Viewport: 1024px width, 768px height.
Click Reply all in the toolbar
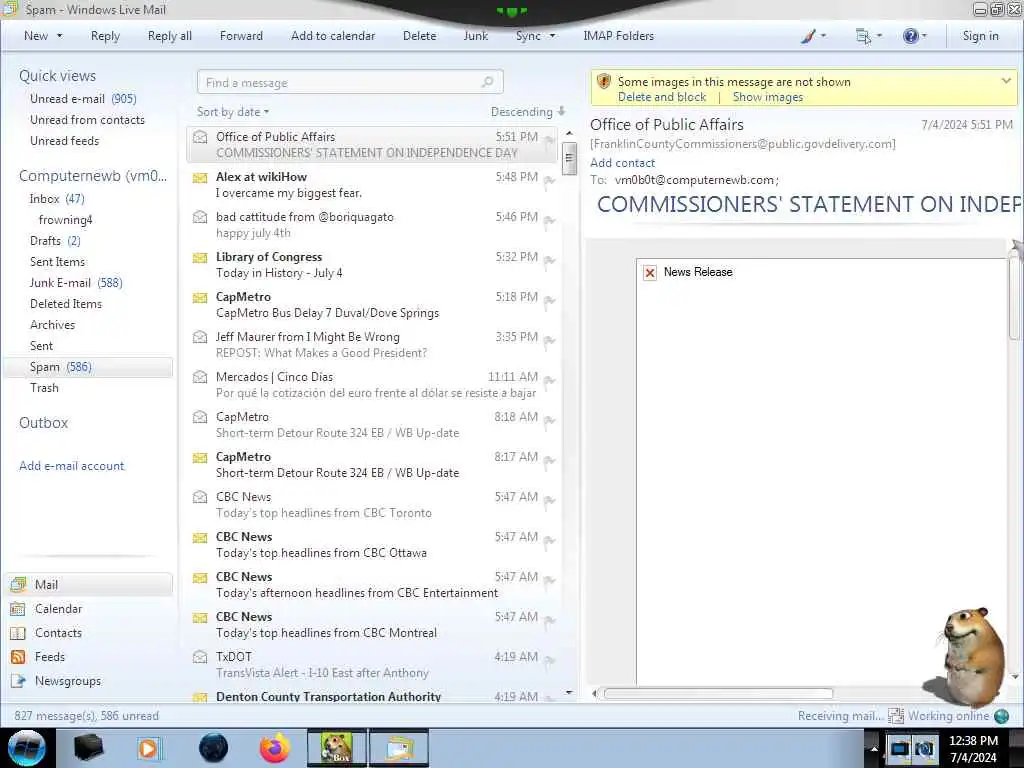[x=170, y=36]
